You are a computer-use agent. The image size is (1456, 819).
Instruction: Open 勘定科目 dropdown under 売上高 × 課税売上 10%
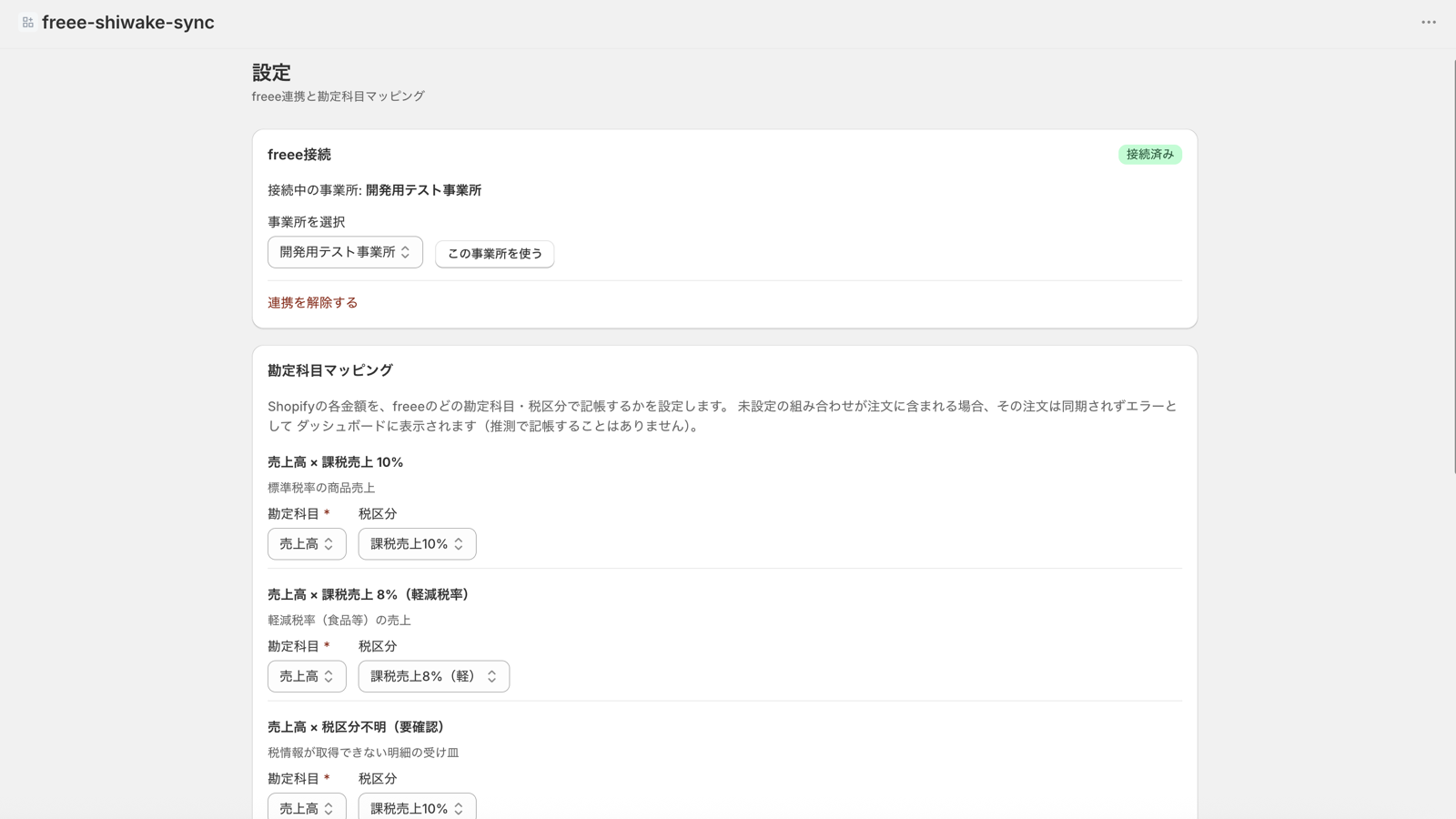pos(307,544)
